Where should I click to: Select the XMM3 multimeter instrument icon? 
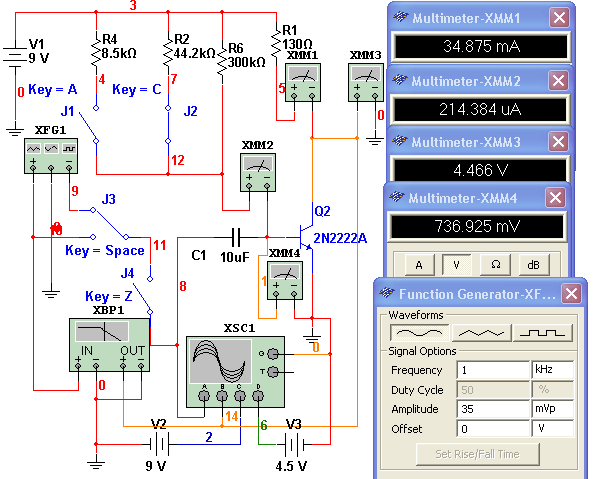coord(366,82)
